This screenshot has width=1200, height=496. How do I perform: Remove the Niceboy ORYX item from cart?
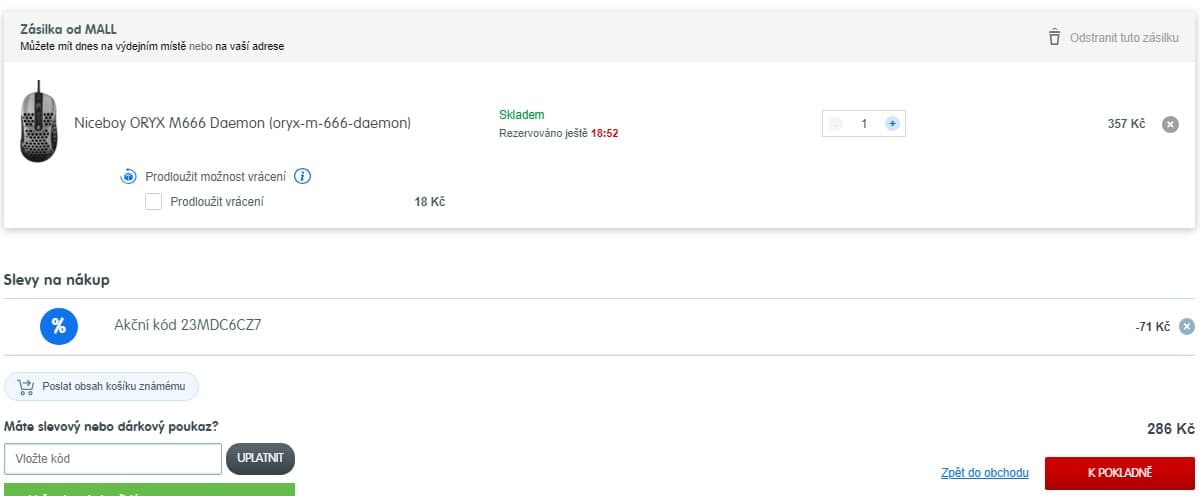(1170, 125)
